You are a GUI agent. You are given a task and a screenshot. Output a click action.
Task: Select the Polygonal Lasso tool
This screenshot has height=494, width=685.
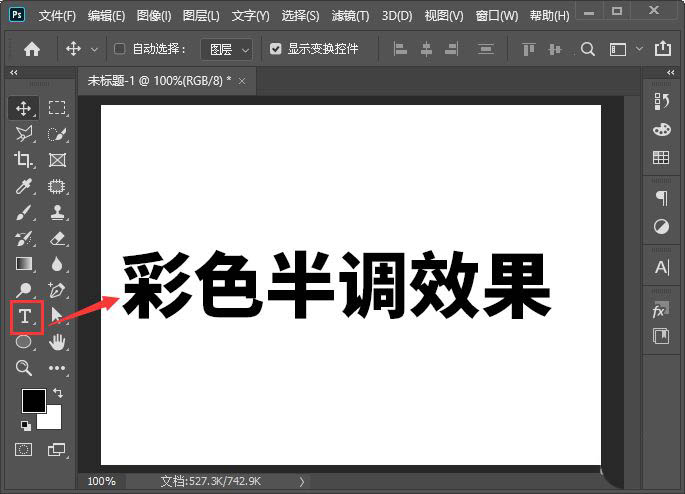coord(24,134)
